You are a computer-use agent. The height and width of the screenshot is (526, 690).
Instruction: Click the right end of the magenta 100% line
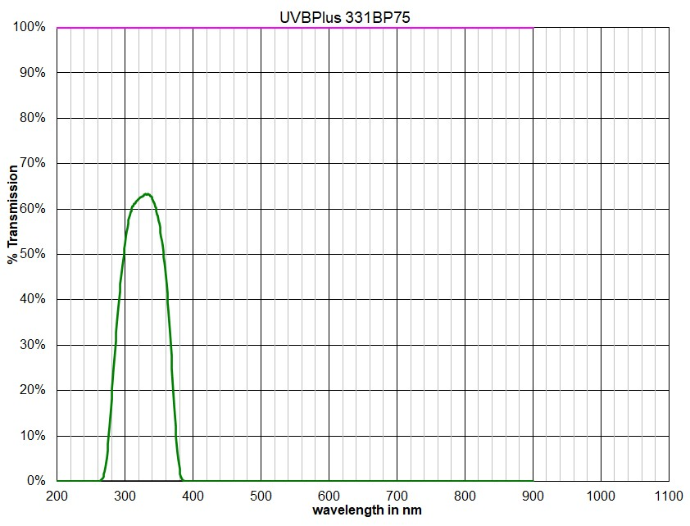click(531, 28)
